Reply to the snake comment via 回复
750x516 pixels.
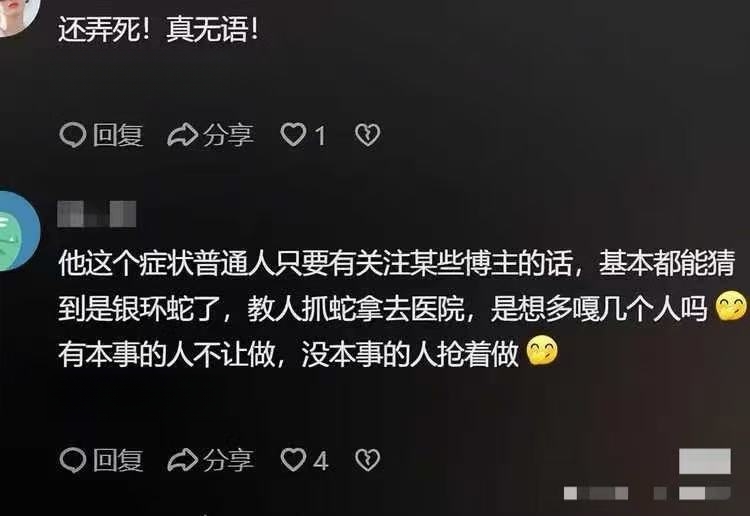coord(118,460)
